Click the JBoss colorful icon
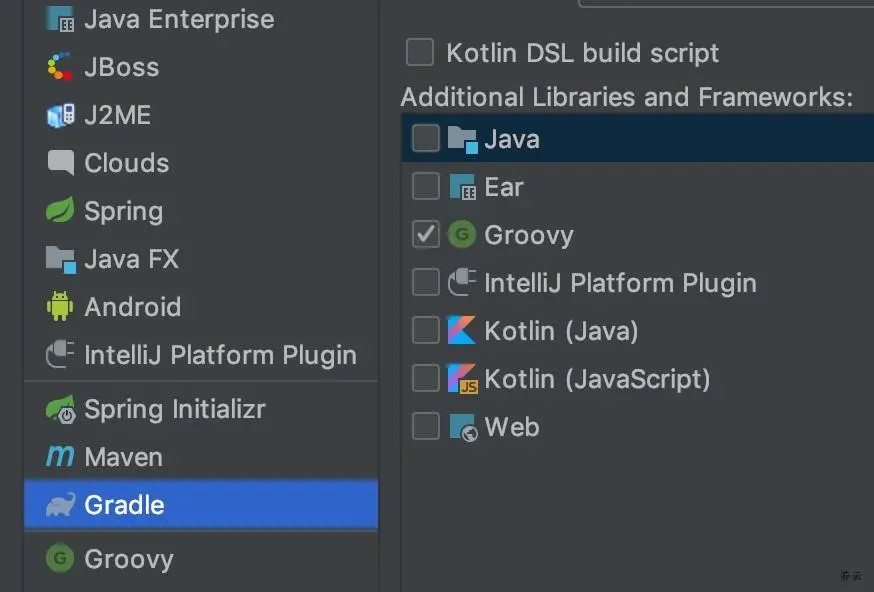This screenshot has width=874, height=592. pos(60,67)
